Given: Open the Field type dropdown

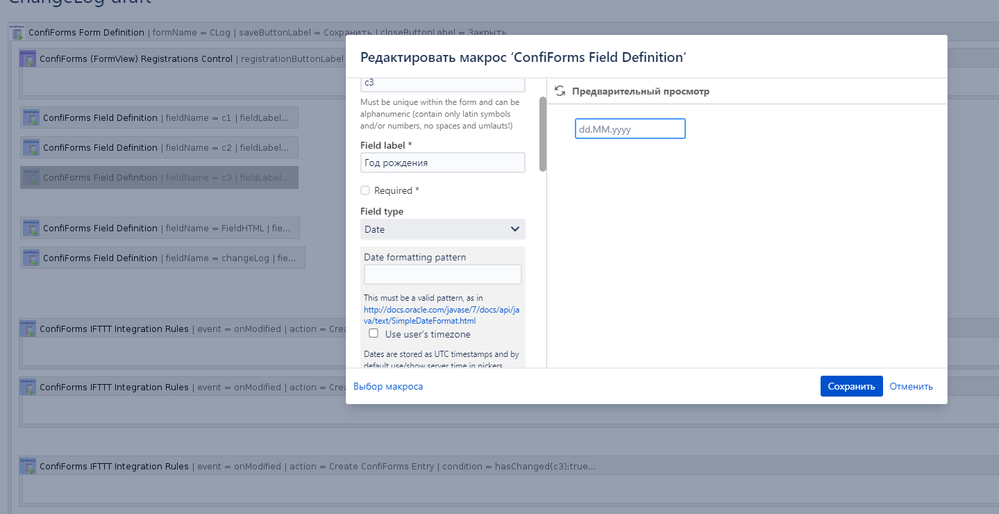Looking at the screenshot, I should (443, 229).
